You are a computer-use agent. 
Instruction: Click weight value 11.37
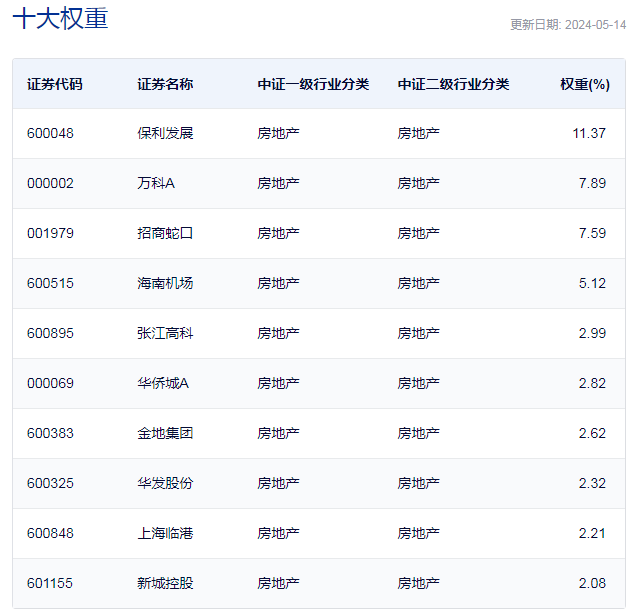click(589, 133)
